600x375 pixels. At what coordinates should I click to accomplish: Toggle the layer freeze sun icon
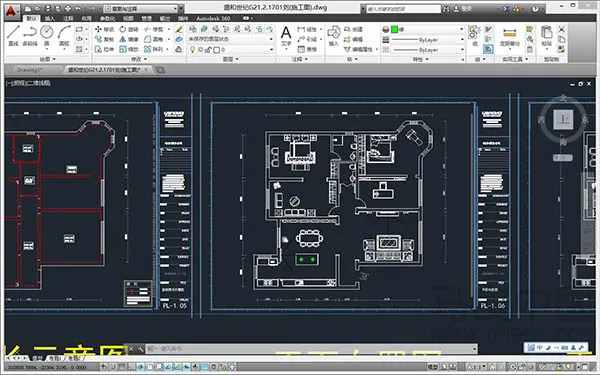click(x=200, y=50)
